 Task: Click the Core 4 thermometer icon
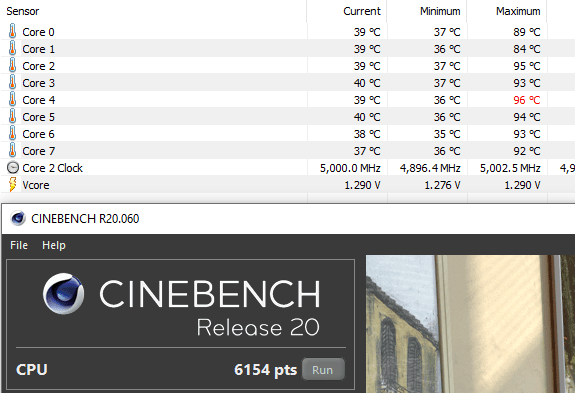12,100
